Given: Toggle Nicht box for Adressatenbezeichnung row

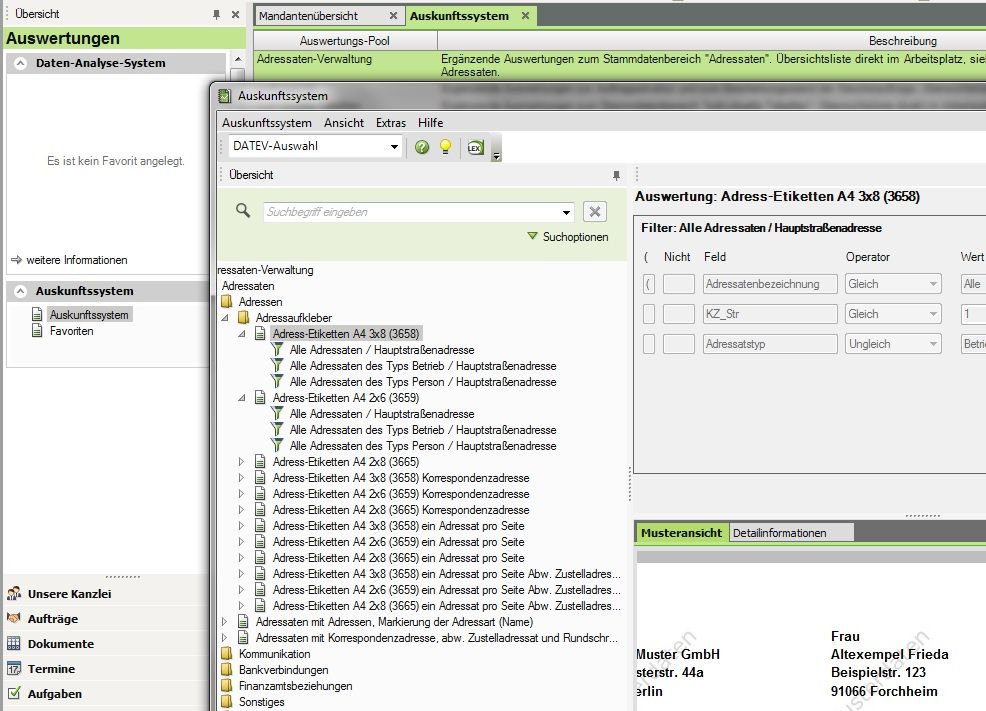Looking at the screenshot, I should tap(679, 284).
